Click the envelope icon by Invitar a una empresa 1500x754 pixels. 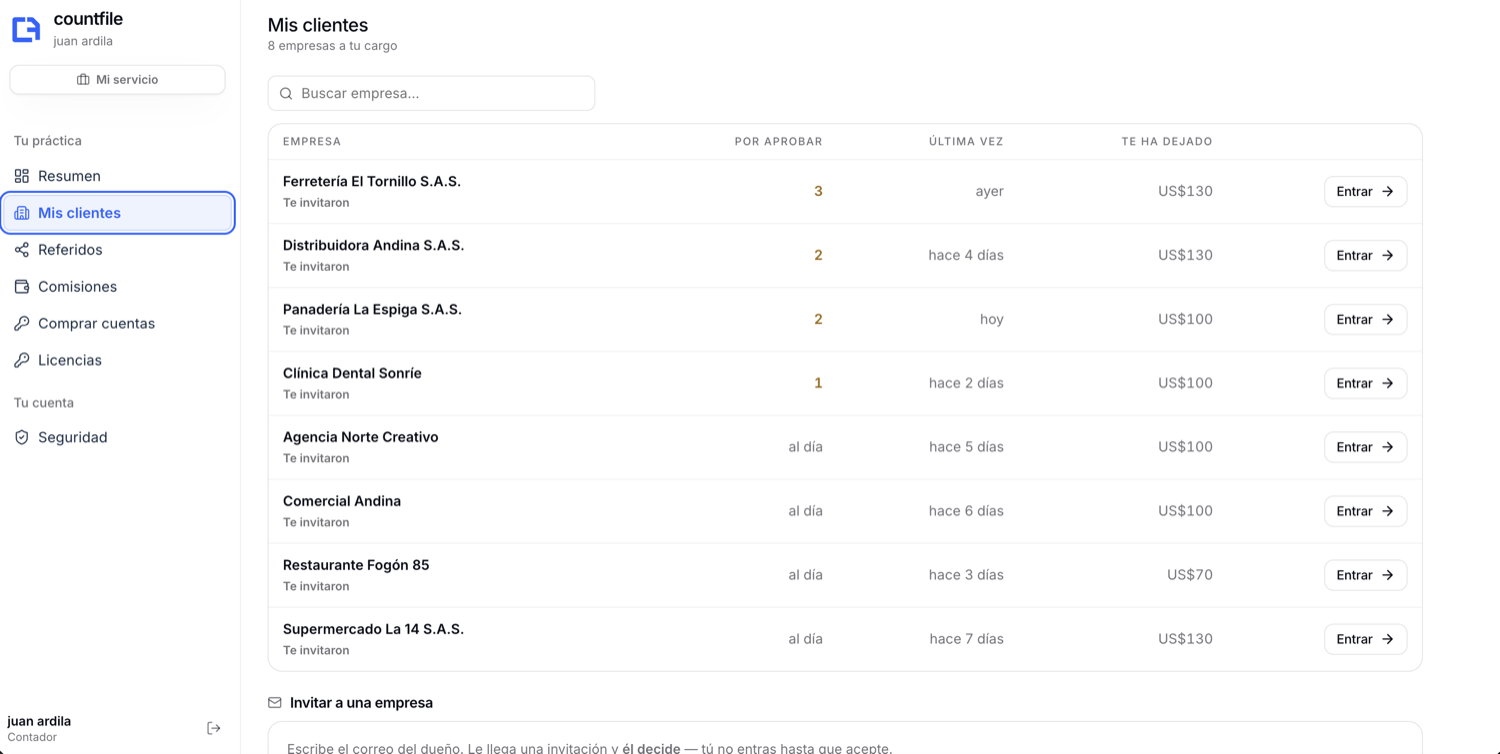[275, 703]
